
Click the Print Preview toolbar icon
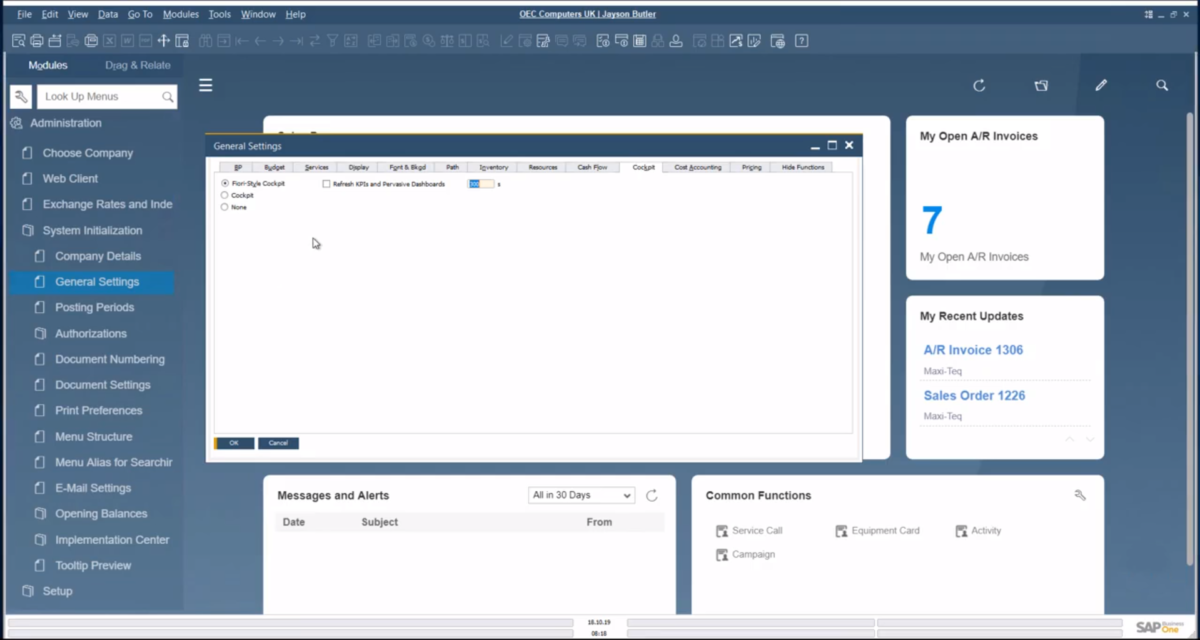tap(19, 41)
